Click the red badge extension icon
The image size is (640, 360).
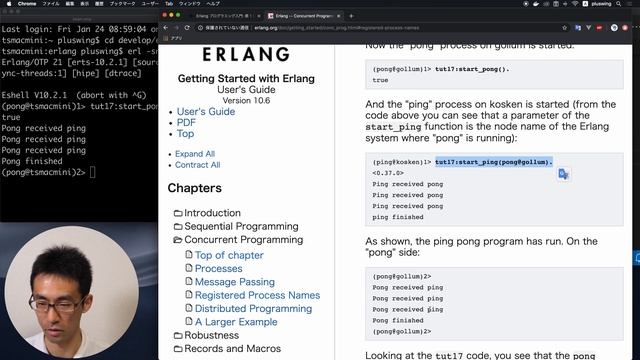[x=599, y=28]
